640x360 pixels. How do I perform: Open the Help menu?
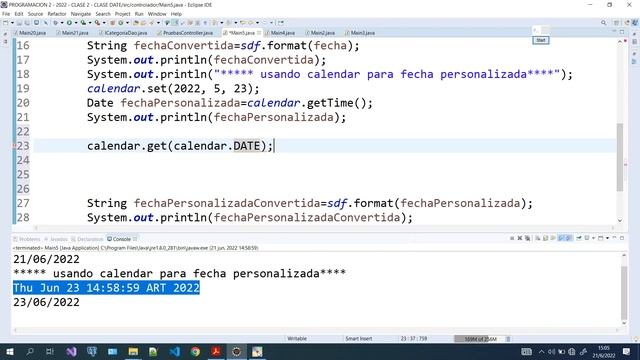(176, 14)
